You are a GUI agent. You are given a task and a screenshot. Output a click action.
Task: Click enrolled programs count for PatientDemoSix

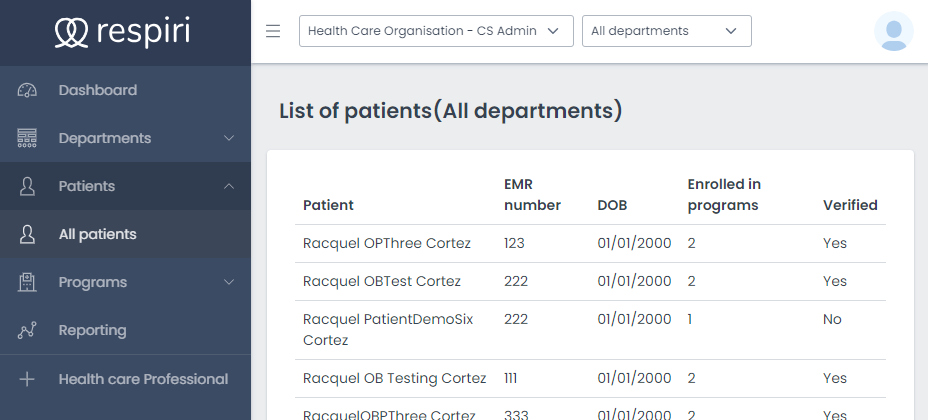pos(691,319)
